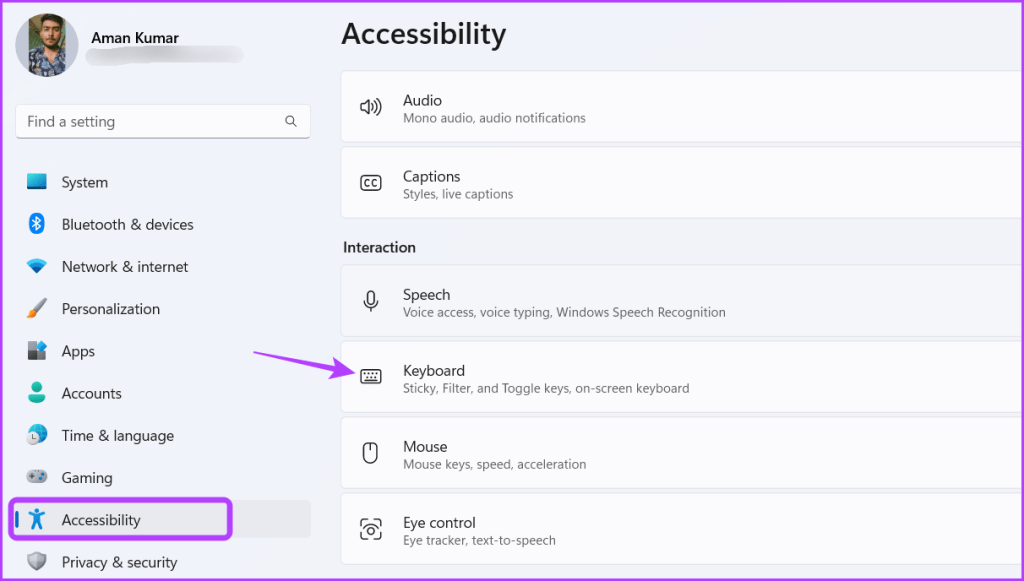Select the Mouse icon
Screen dimensions: 1024x581
(x=371, y=453)
